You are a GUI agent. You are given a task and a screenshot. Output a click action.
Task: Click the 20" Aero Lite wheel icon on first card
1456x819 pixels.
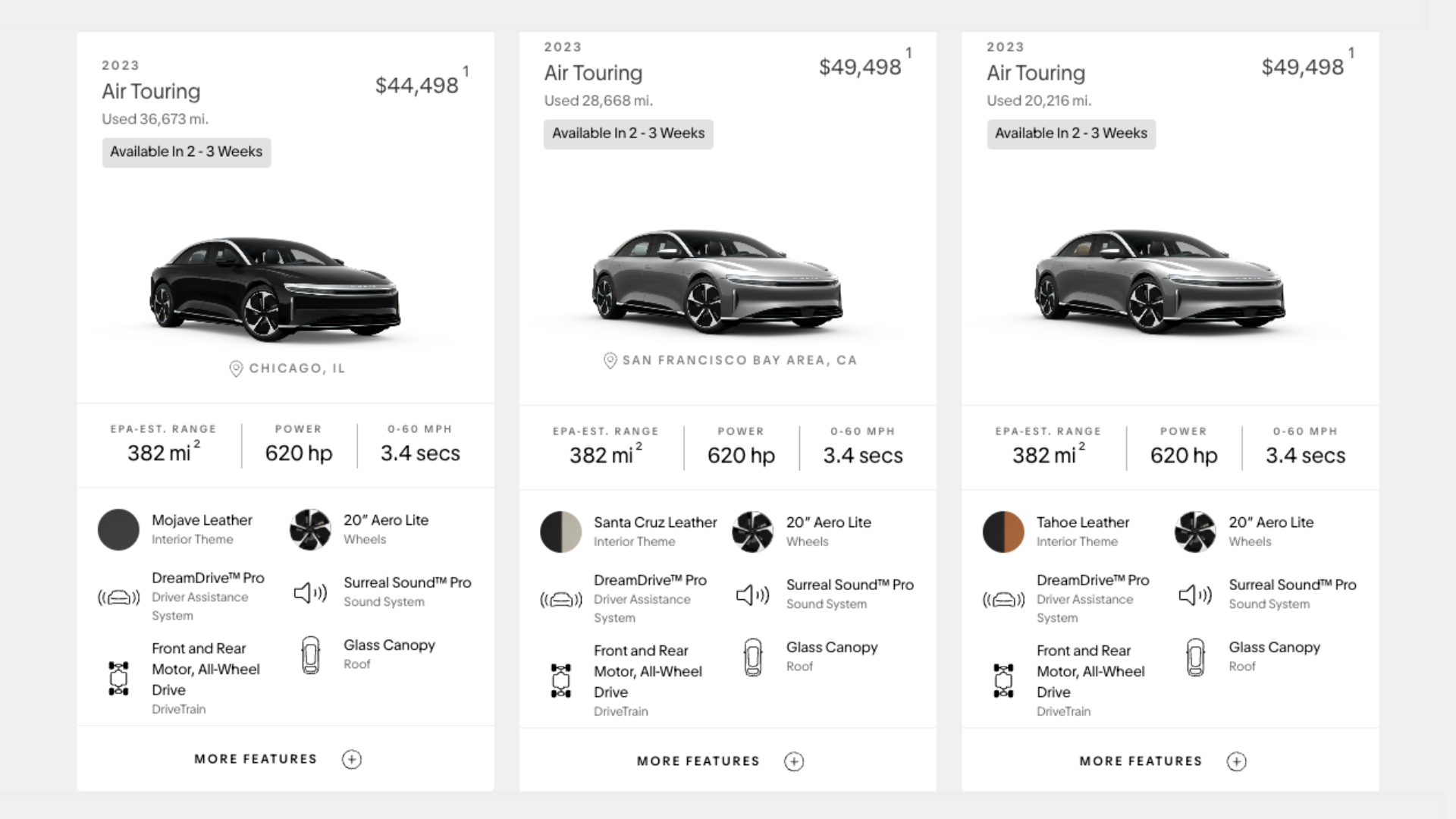[x=310, y=529]
